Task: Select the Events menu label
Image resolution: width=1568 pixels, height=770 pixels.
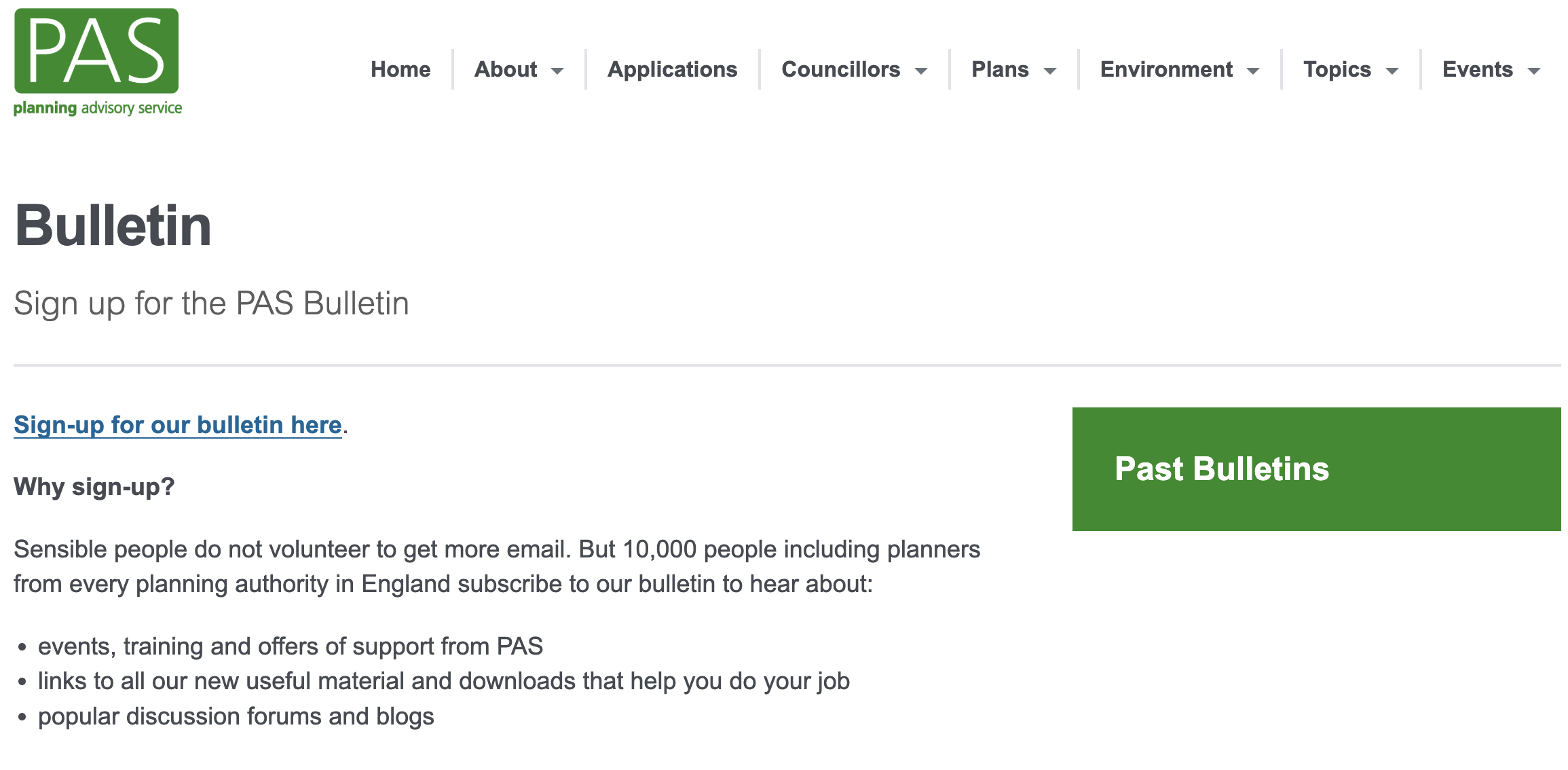Action: (1478, 69)
